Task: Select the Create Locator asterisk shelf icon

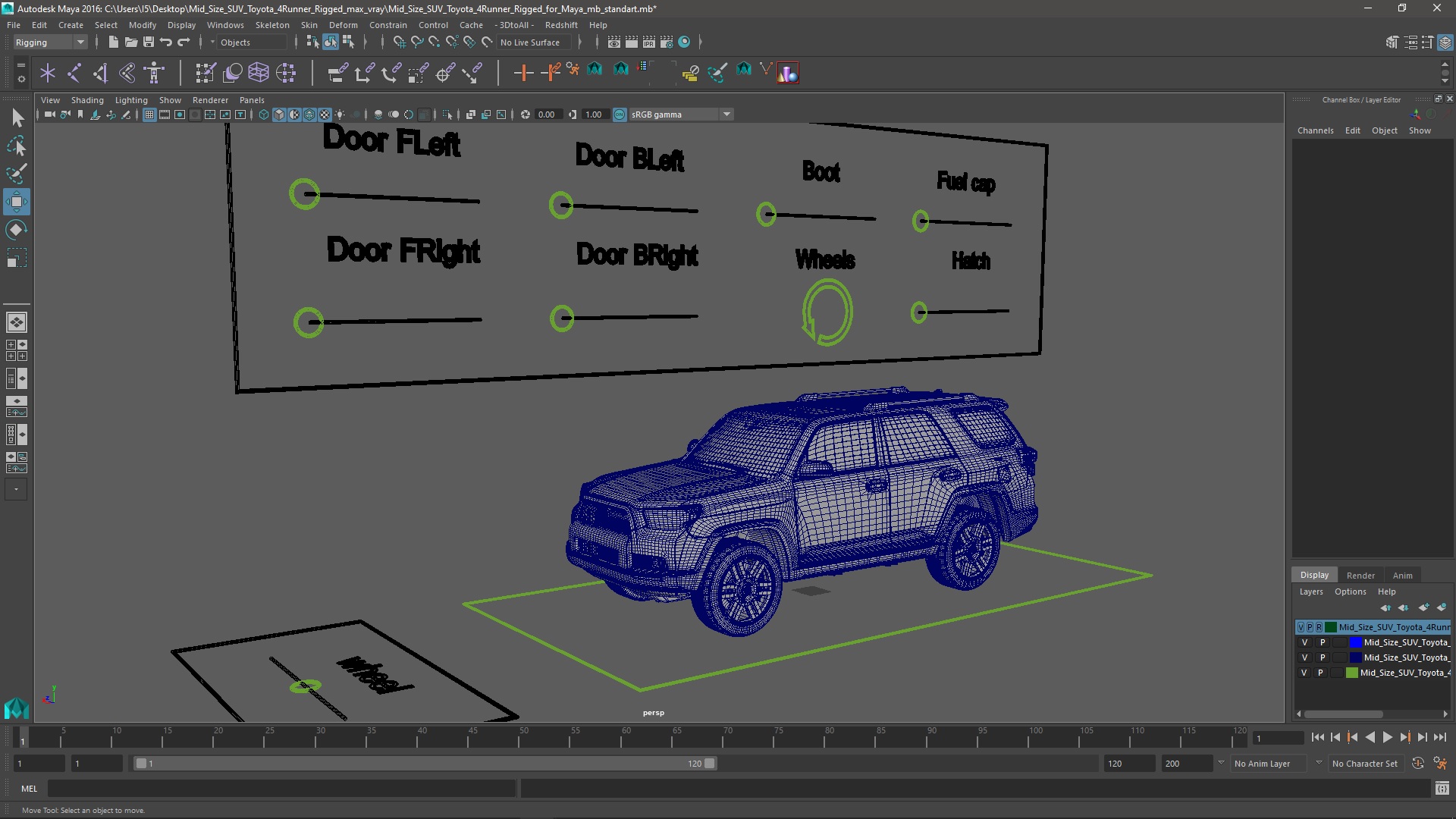Action: (x=48, y=73)
